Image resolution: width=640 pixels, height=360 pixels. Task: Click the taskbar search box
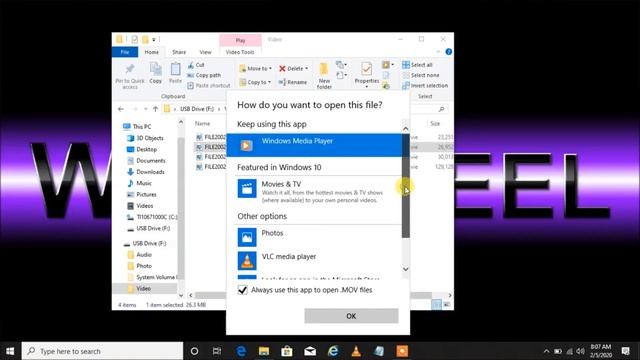click(x=102, y=351)
